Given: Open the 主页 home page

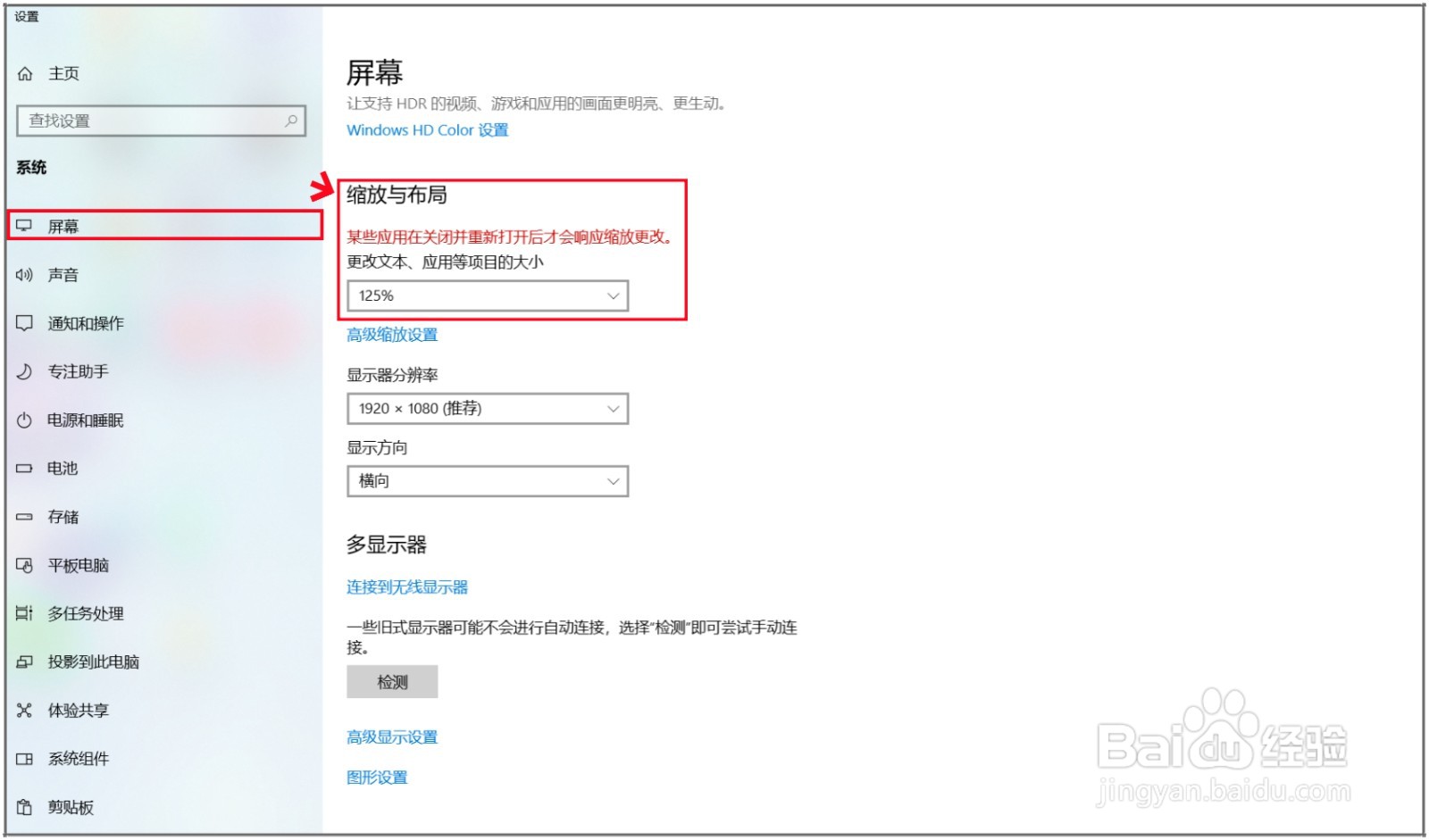Looking at the screenshot, I should pyautogui.click(x=63, y=74).
